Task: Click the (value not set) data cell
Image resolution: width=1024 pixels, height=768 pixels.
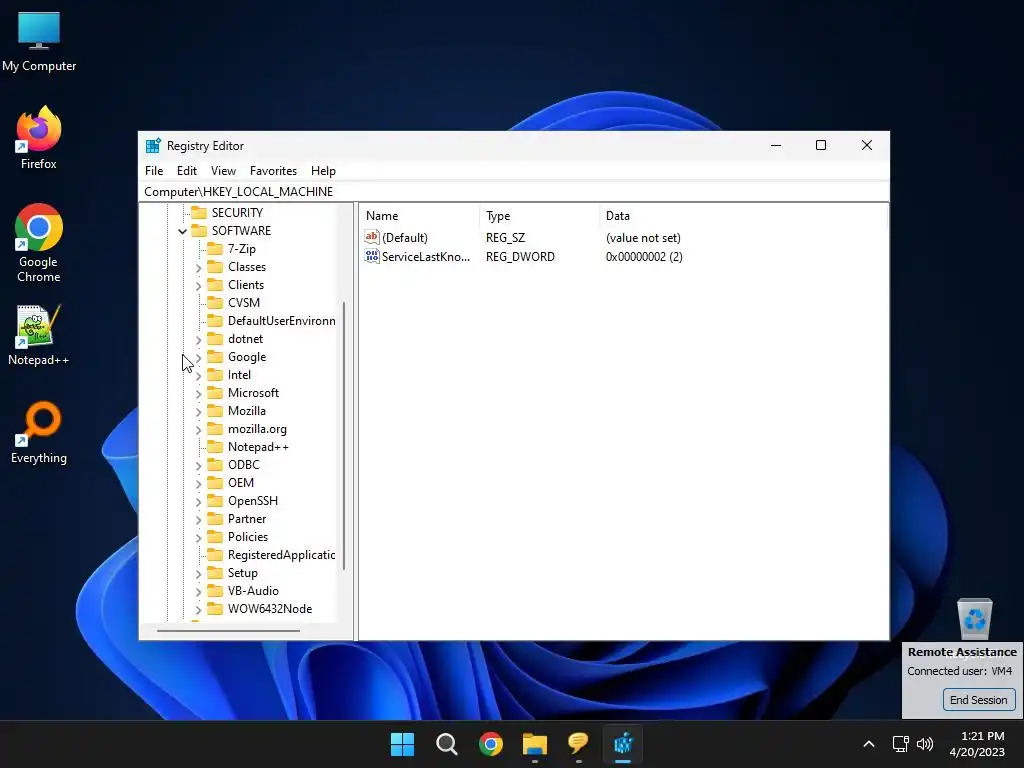Action: (643, 238)
